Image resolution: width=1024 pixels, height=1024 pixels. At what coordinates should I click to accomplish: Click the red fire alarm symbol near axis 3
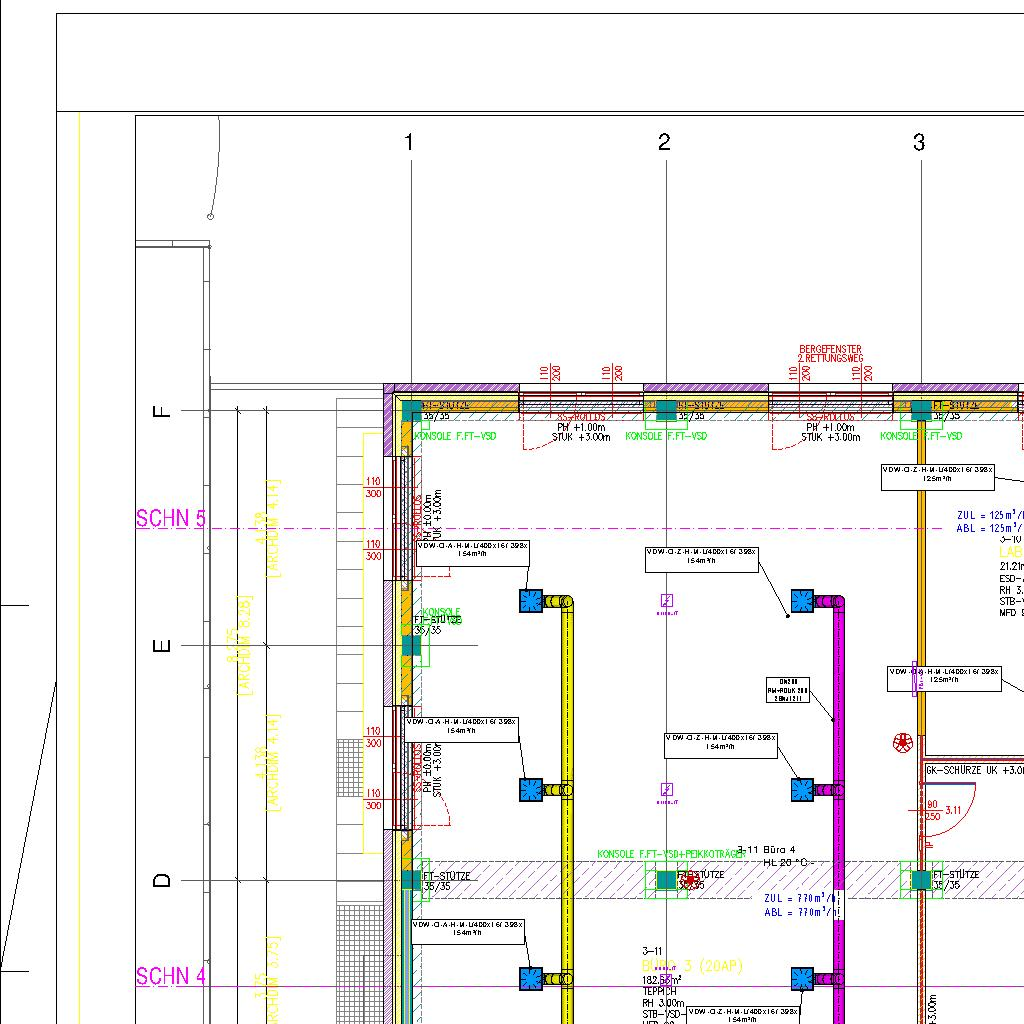(x=903, y=743)
